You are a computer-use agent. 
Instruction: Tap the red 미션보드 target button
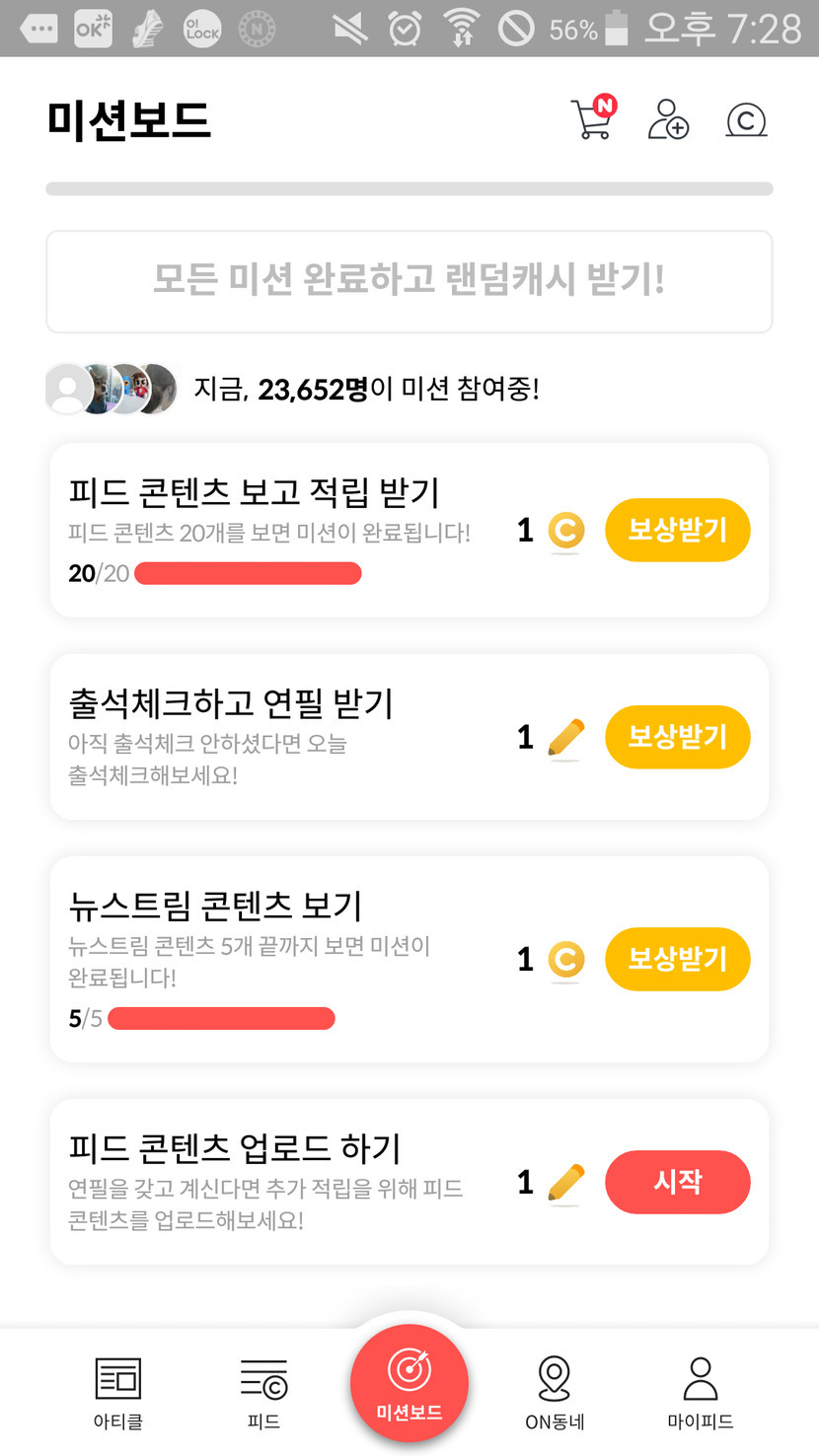(x=409, y=1382)
